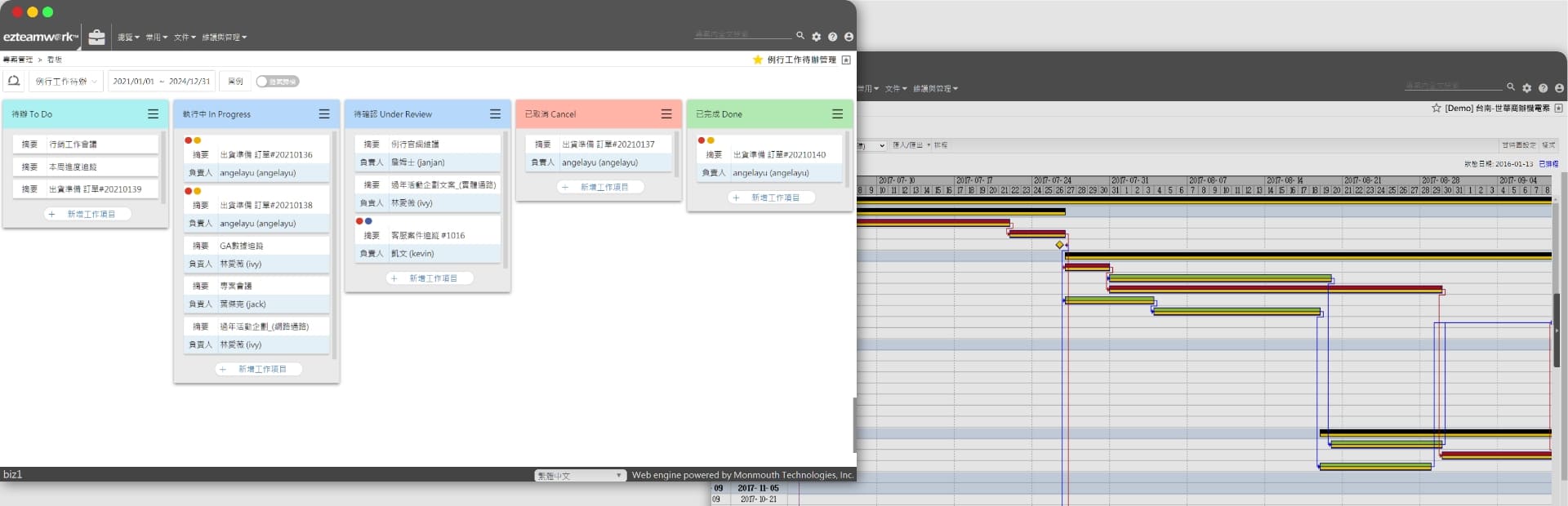Click the refresh icon beside the board selector
This screenshot has width=1568, height=506.
click(14, 81)
